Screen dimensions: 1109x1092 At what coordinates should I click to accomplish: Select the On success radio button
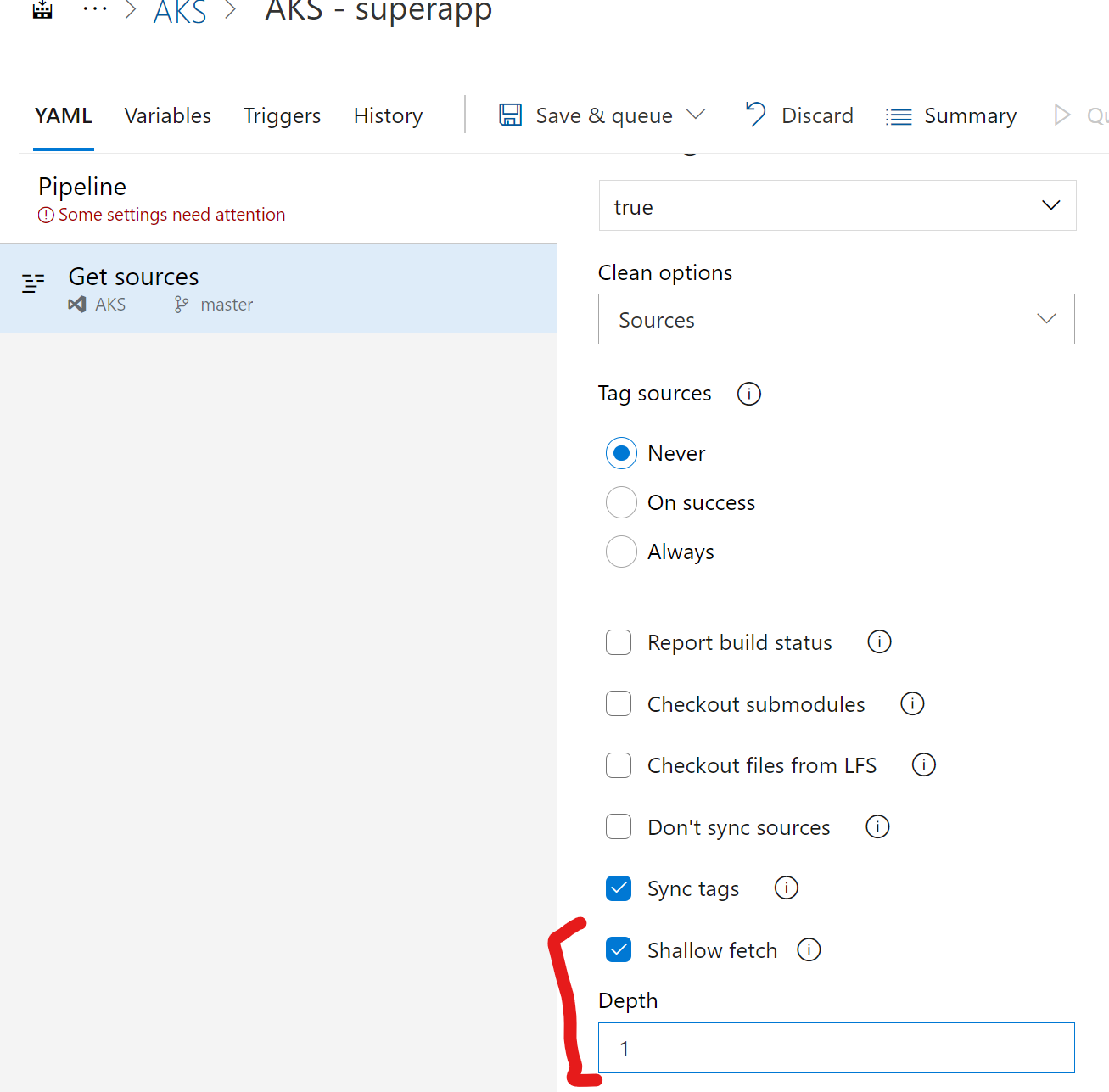click(621, 502)
